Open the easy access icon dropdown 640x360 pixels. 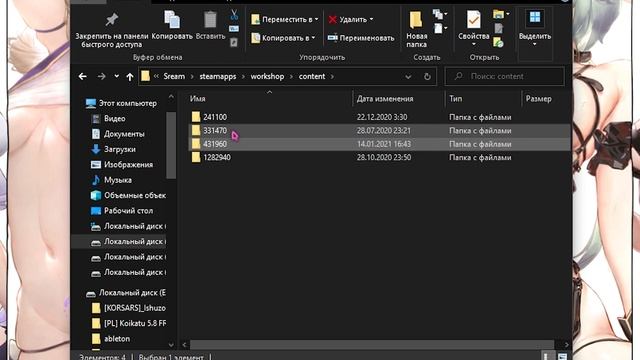[x=440, y=28]
